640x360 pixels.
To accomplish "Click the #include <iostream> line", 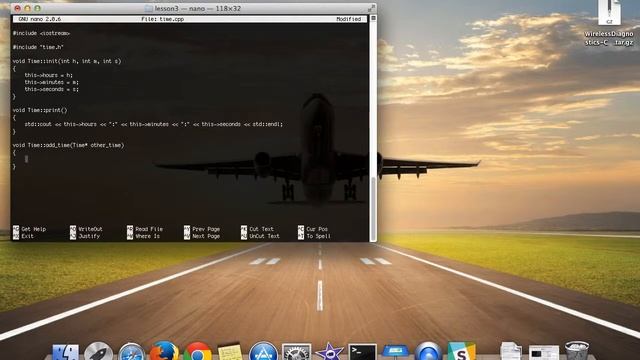I will (x=41, y=33).
